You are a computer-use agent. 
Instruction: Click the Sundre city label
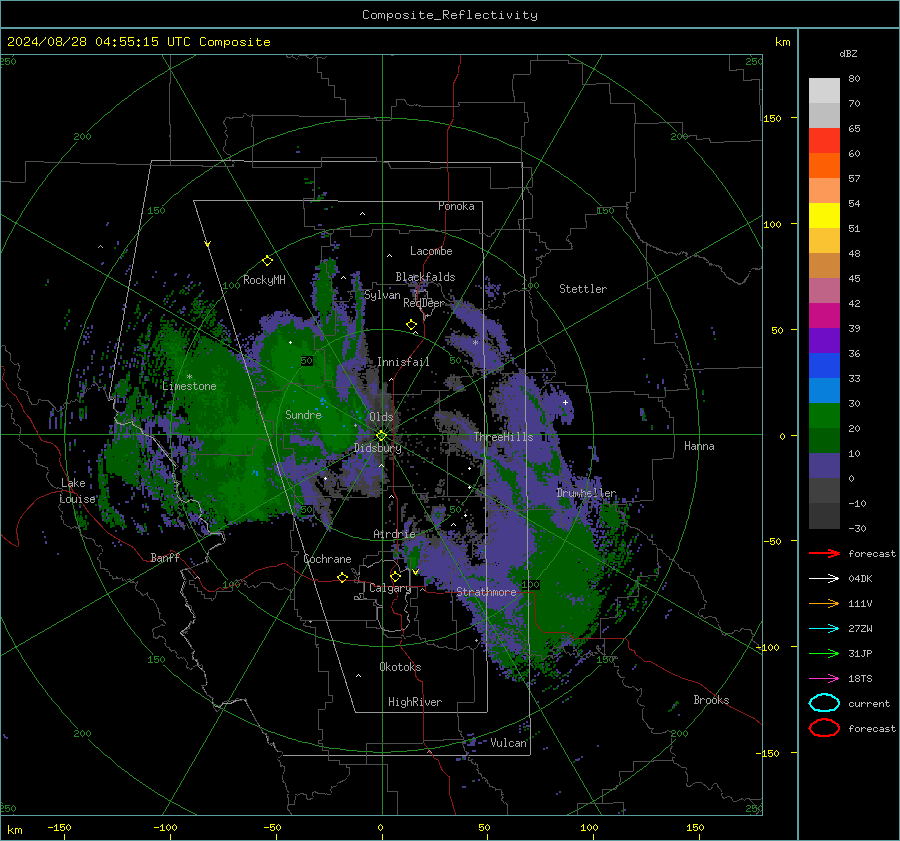304,414
